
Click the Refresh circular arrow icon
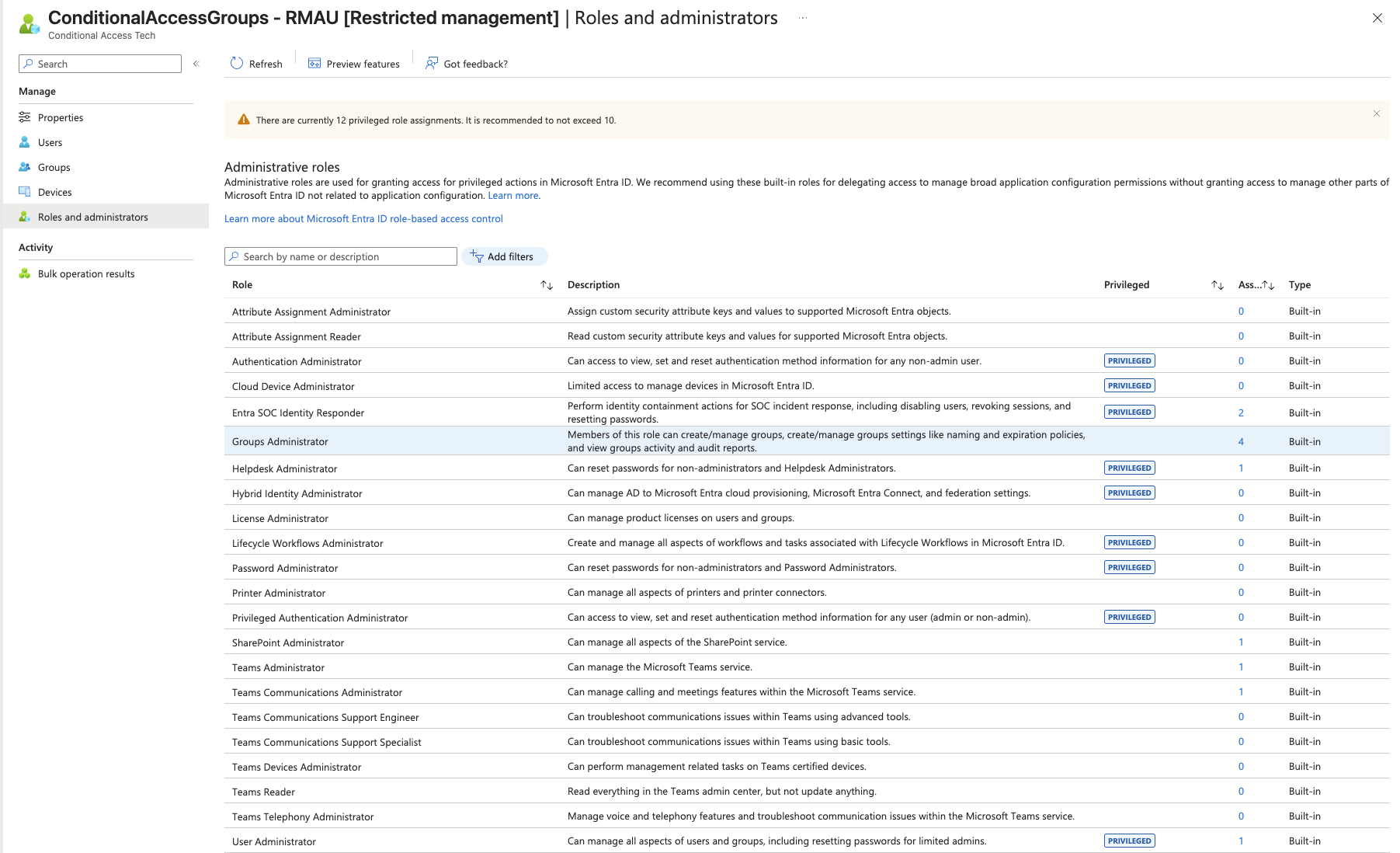[237, 64]
